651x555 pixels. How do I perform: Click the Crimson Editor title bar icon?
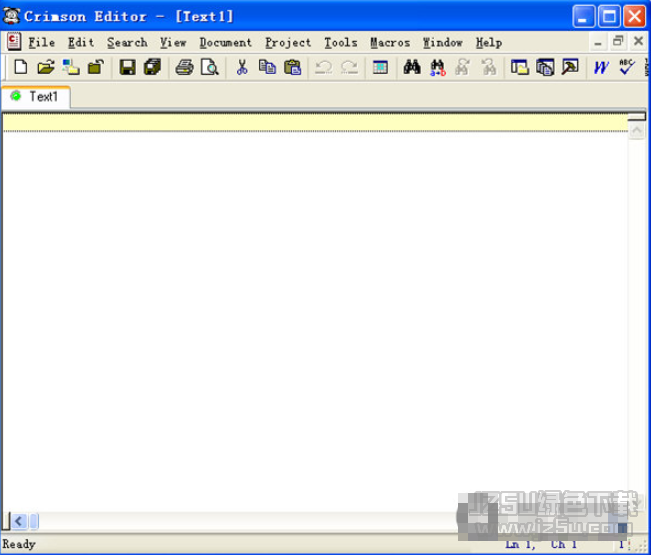pos(12,16)
